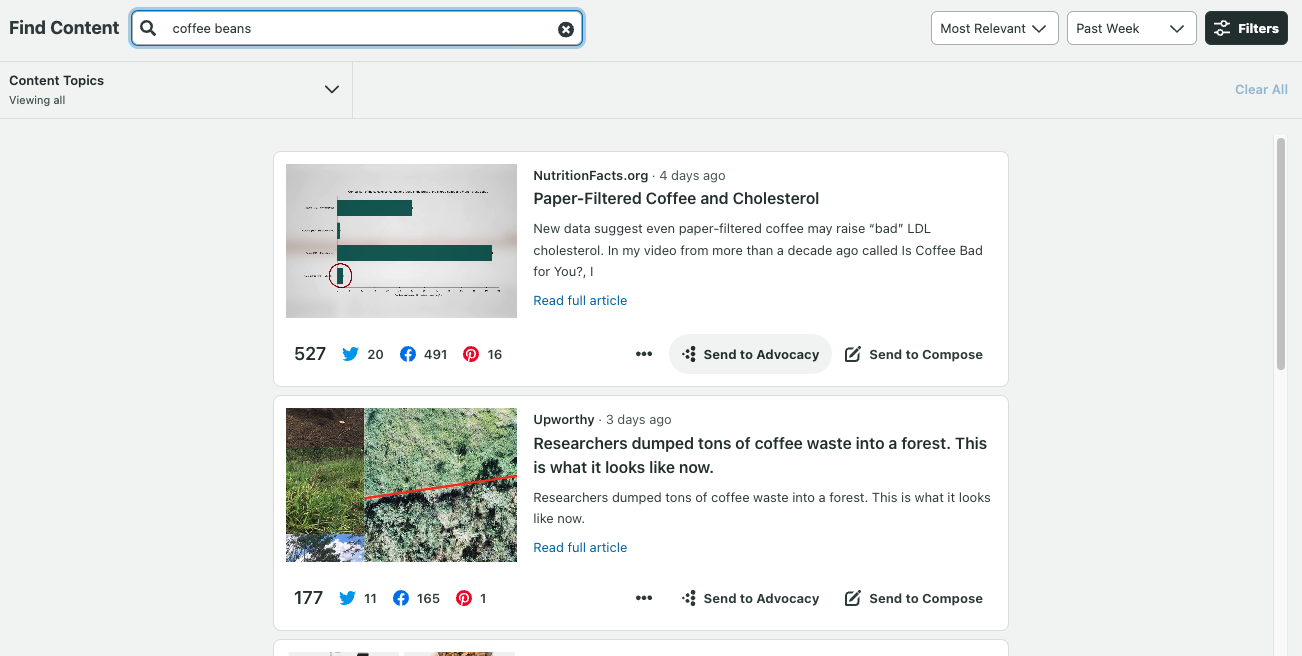
Task: Read full Upworthy coffee waste article
Action: pos(580,547)
